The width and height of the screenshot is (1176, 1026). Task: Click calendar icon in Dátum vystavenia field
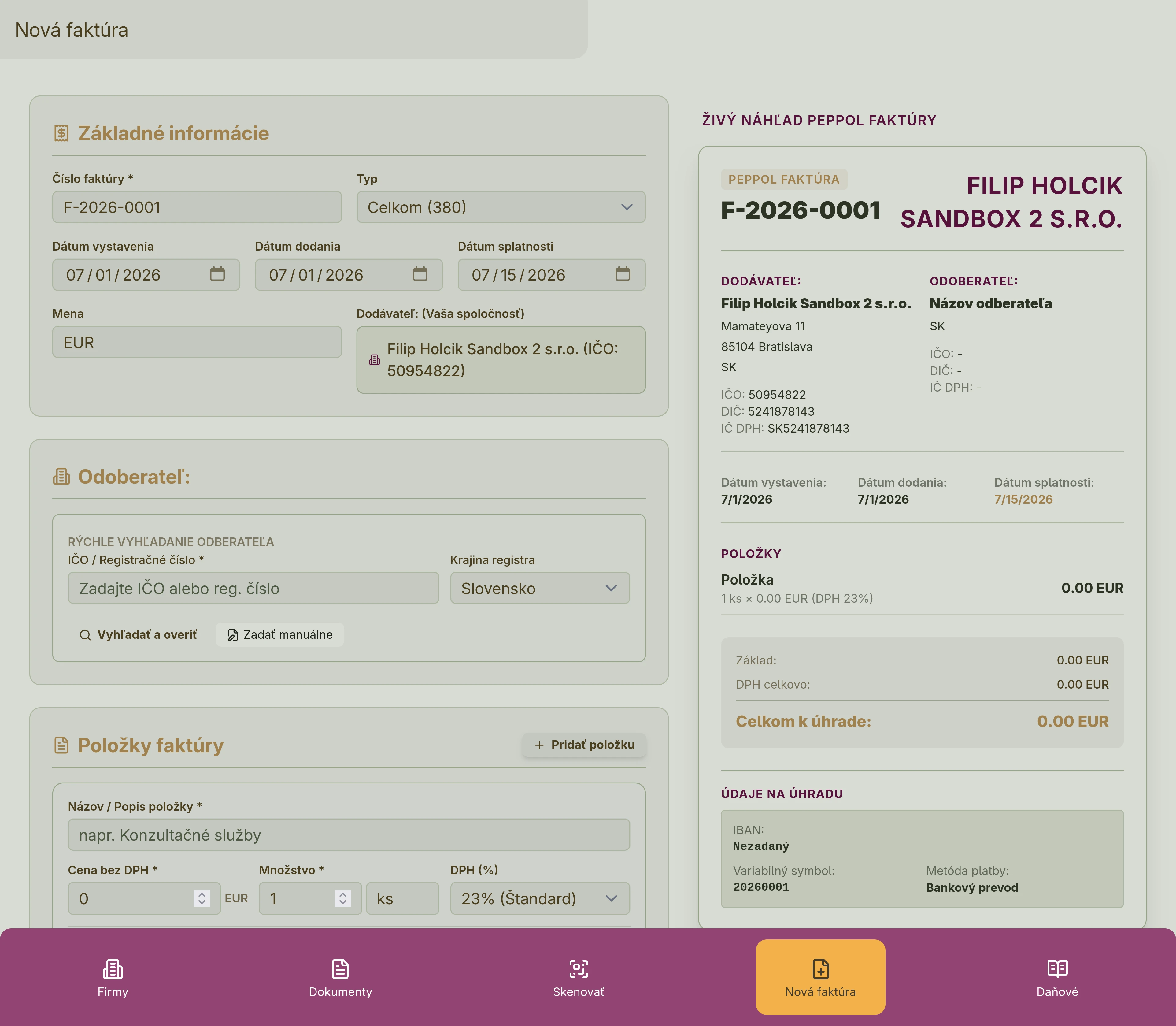[217, 274]
